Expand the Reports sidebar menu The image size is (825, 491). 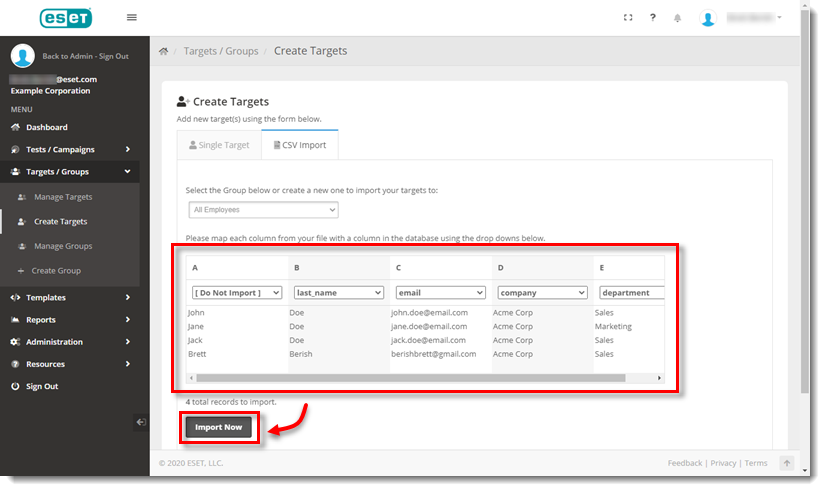click(70, 320)
